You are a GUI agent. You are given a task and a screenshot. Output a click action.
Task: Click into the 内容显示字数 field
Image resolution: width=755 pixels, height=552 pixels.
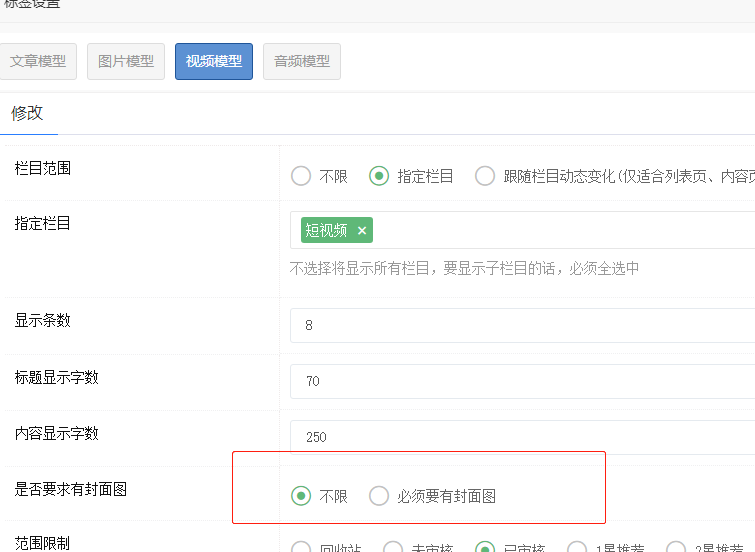click(520, 437)
